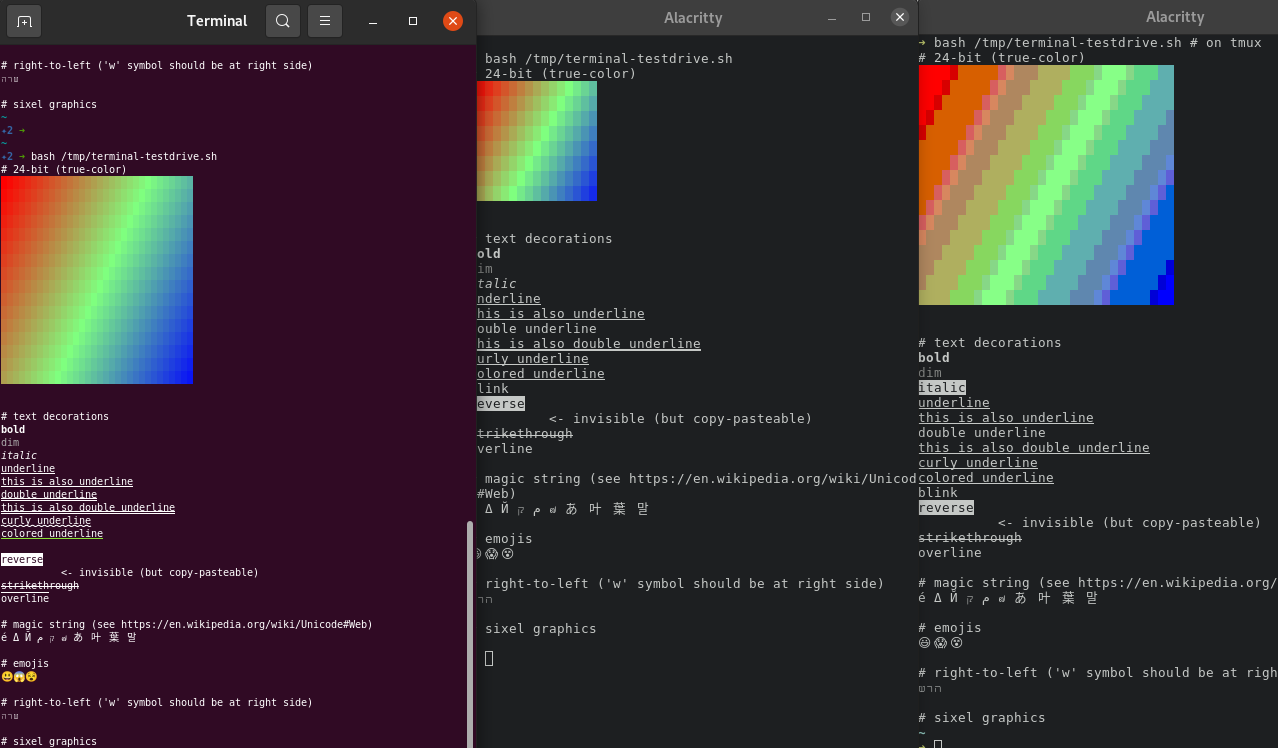Click the color gradient in GNOME Terminal
This screenshot has width=1278, height=748.
[97, 280]
